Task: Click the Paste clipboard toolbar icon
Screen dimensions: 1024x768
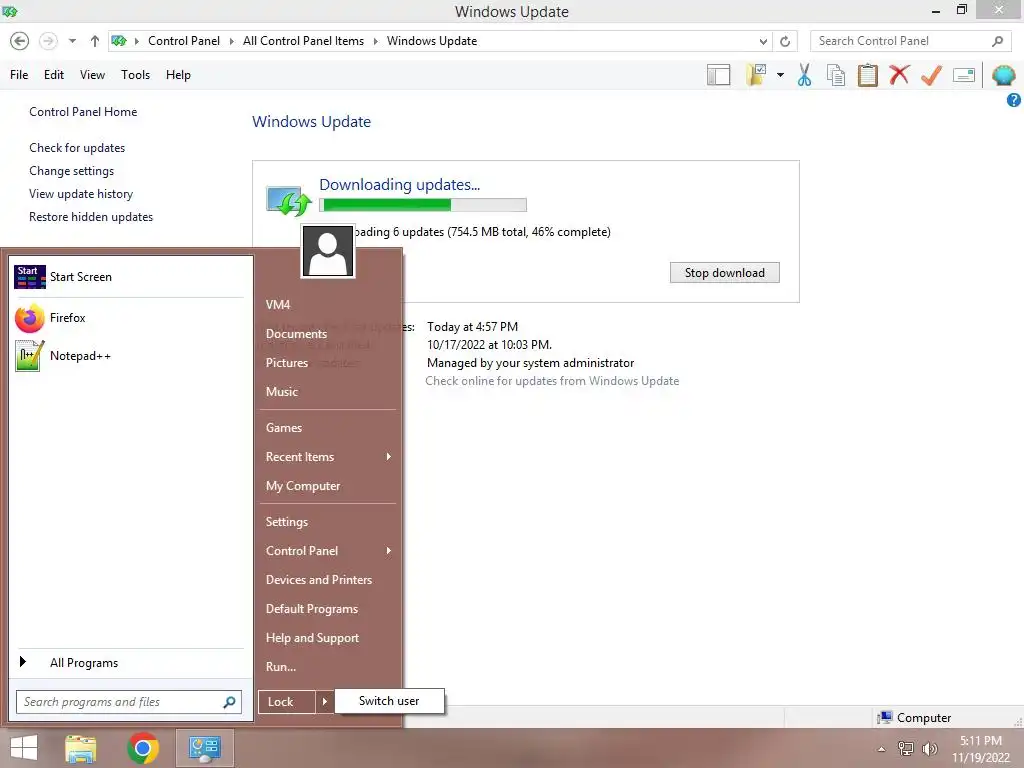Action: [867, 75]
